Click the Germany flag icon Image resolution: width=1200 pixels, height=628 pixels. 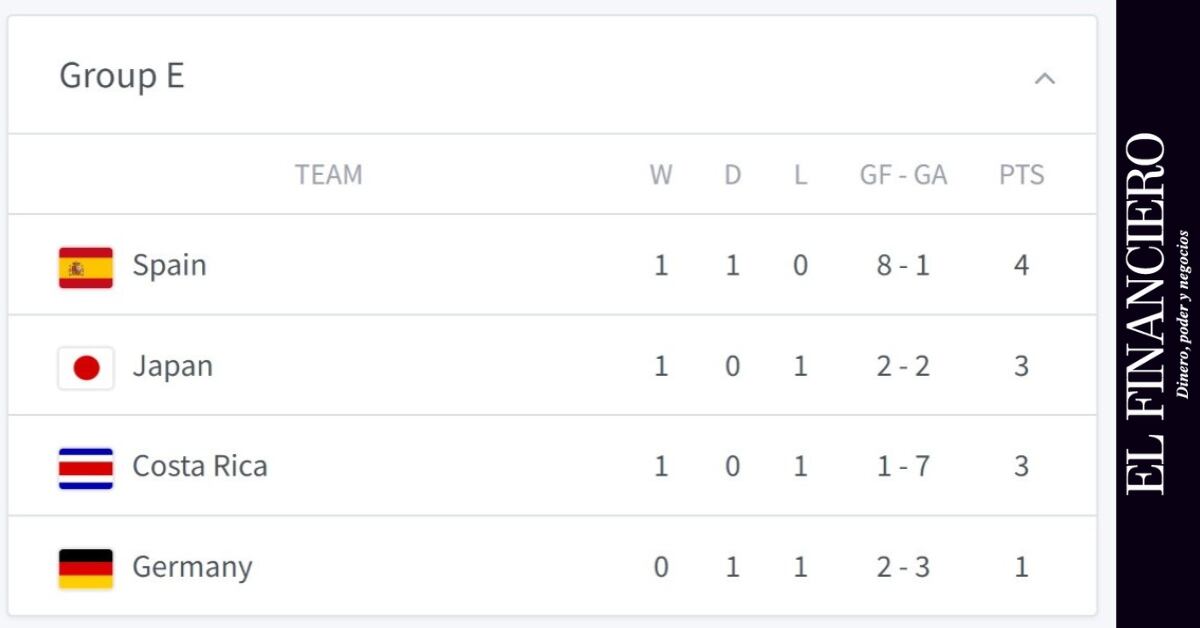(86, 568)
